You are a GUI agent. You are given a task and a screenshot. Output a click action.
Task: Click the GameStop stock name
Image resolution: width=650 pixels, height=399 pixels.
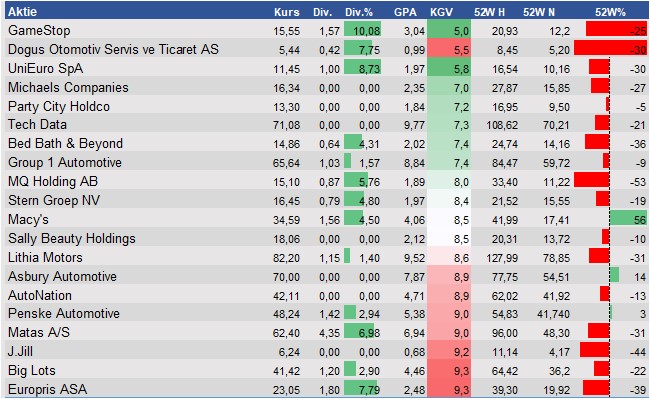point(39,30)
